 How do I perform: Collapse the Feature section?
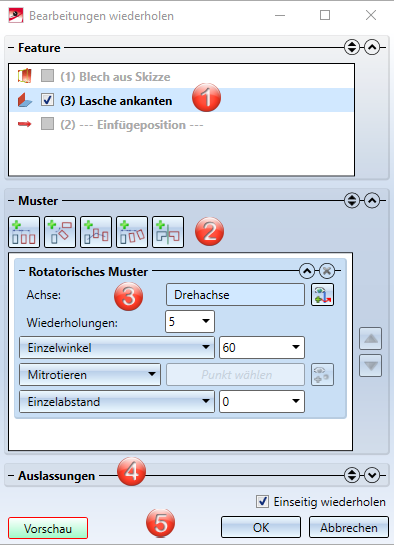[x=372, y=47]
